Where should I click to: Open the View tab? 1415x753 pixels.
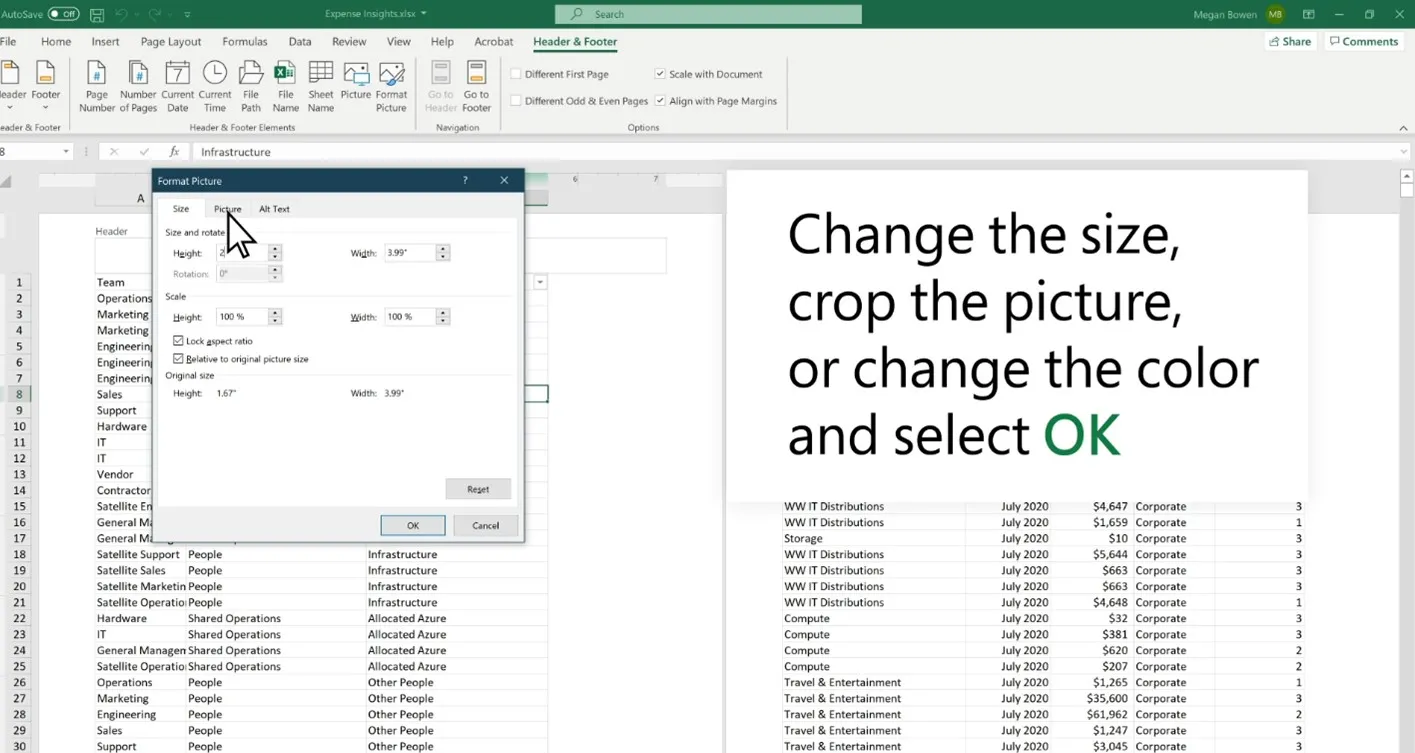click(x=399, y=42)
